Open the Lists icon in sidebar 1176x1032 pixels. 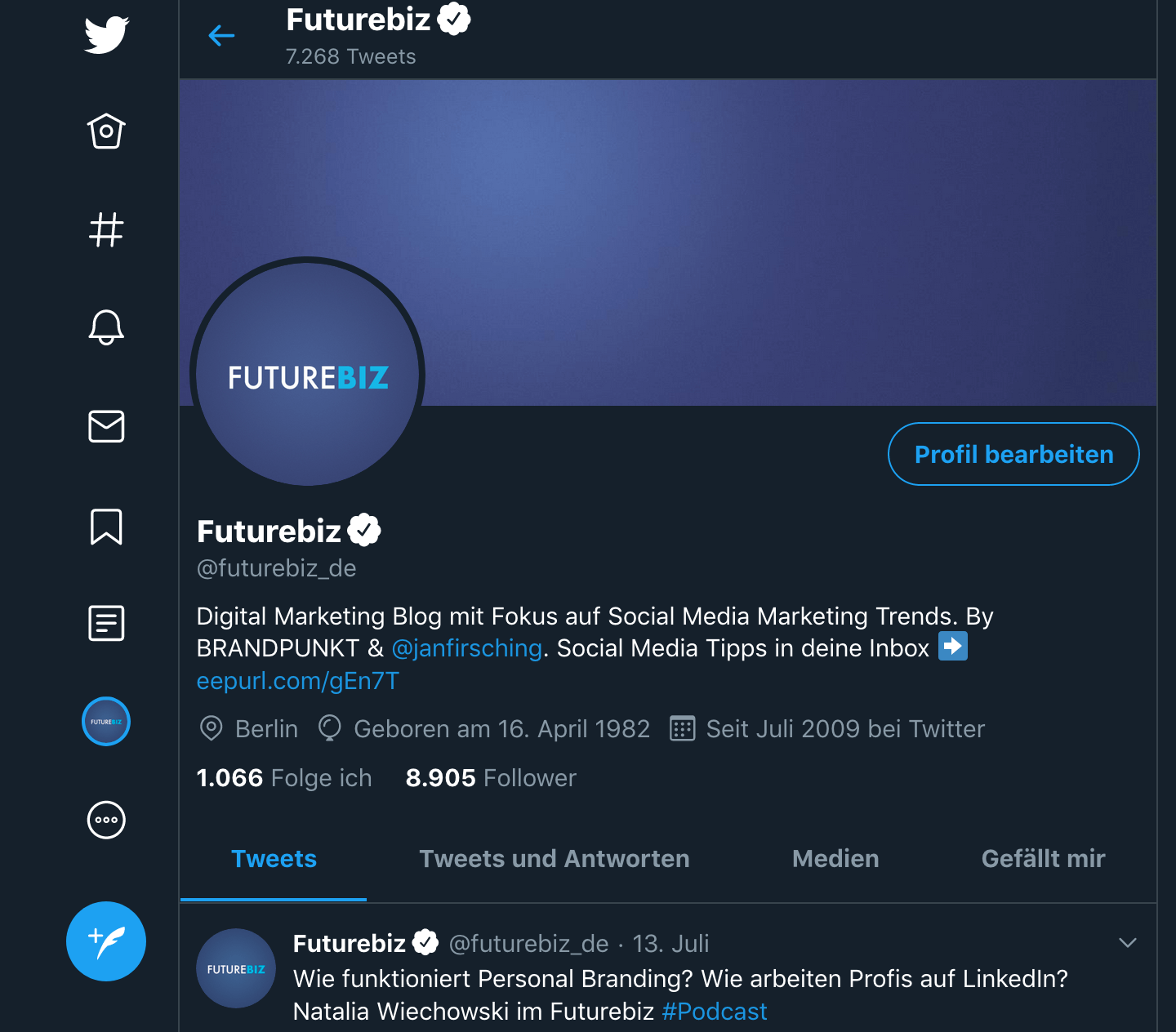pos(106,624)
